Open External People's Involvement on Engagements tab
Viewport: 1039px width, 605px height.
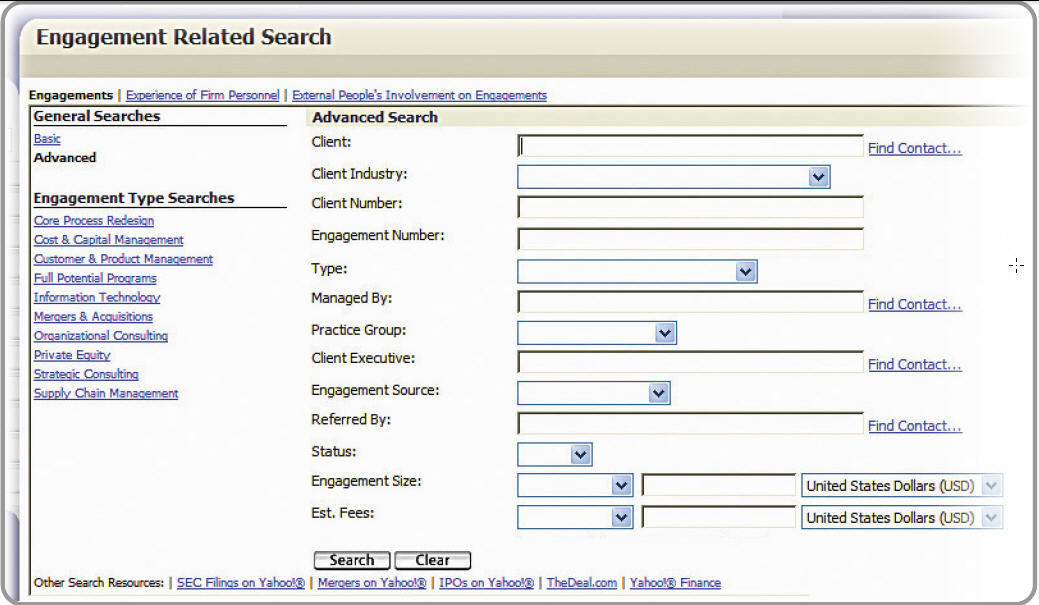coord(419,95)
